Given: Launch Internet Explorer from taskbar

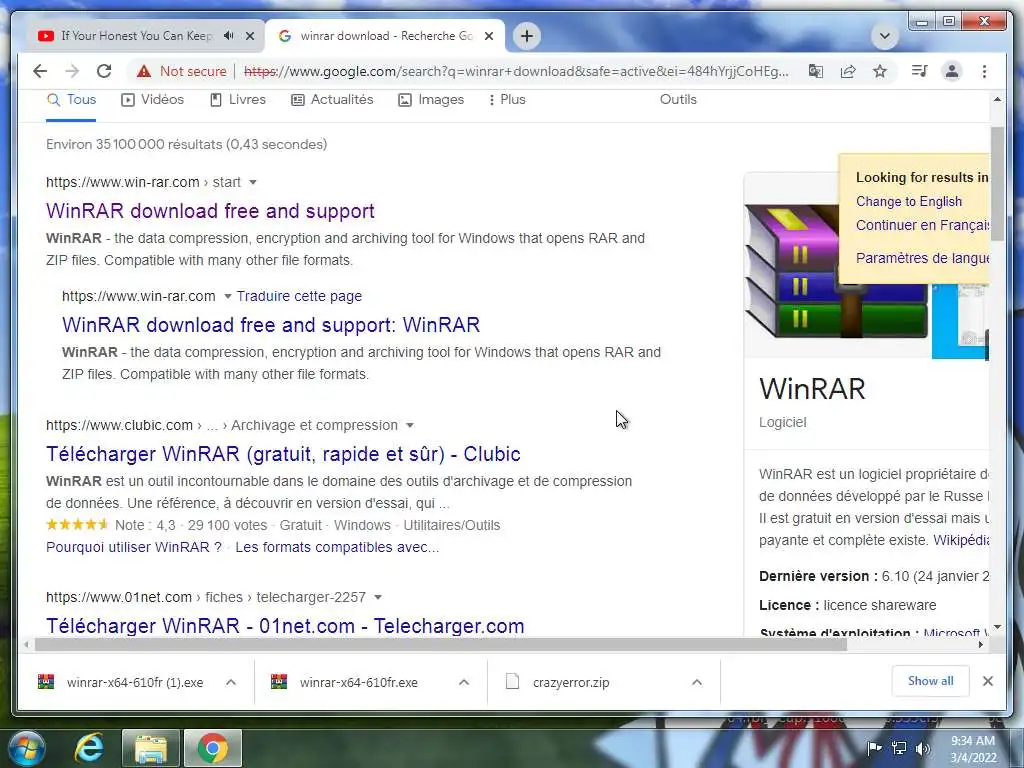Looking at the screenshot, I should (x=89, y=748).
